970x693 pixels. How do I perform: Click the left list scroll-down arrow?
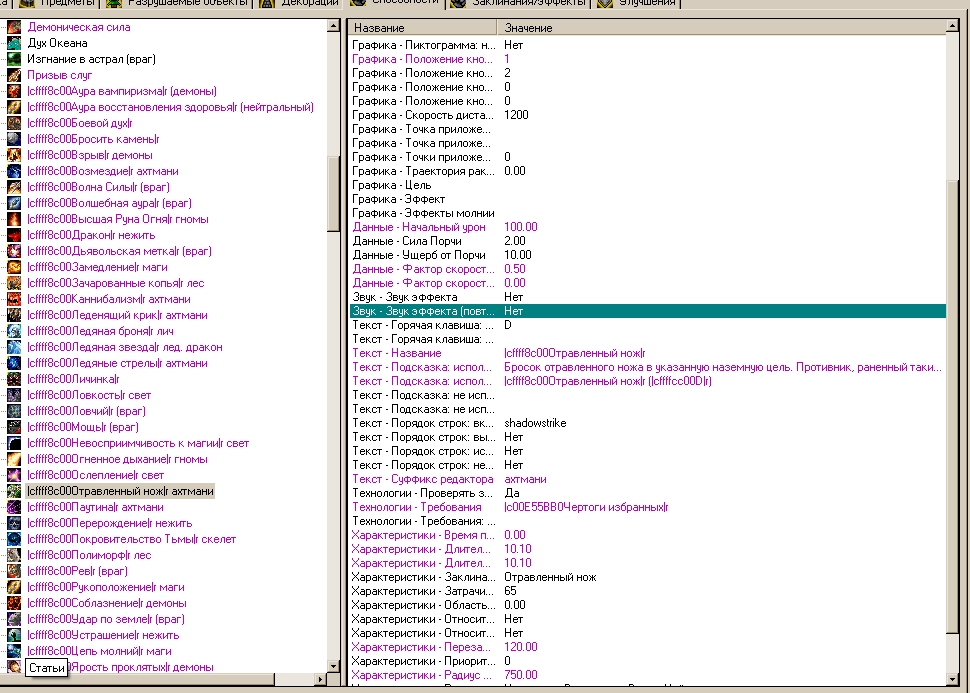coord(333,667)
